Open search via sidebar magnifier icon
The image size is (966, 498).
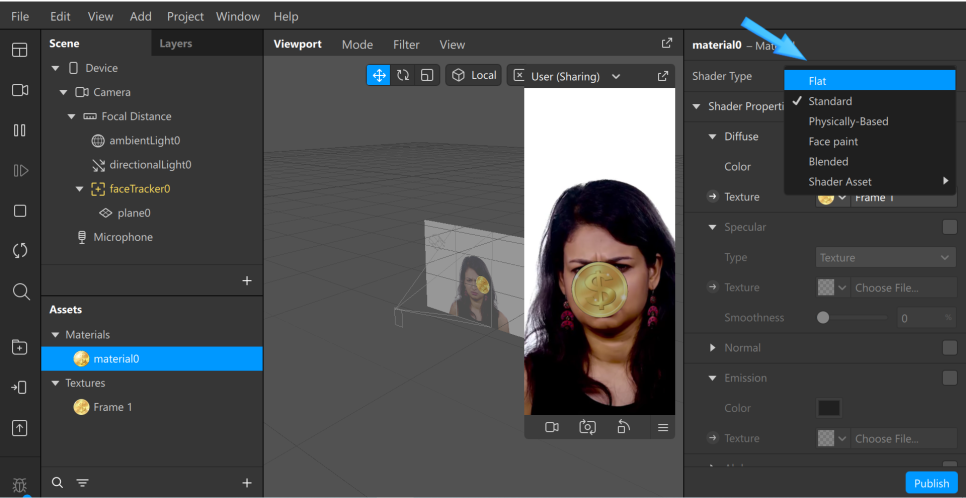(x=21, y=292)
